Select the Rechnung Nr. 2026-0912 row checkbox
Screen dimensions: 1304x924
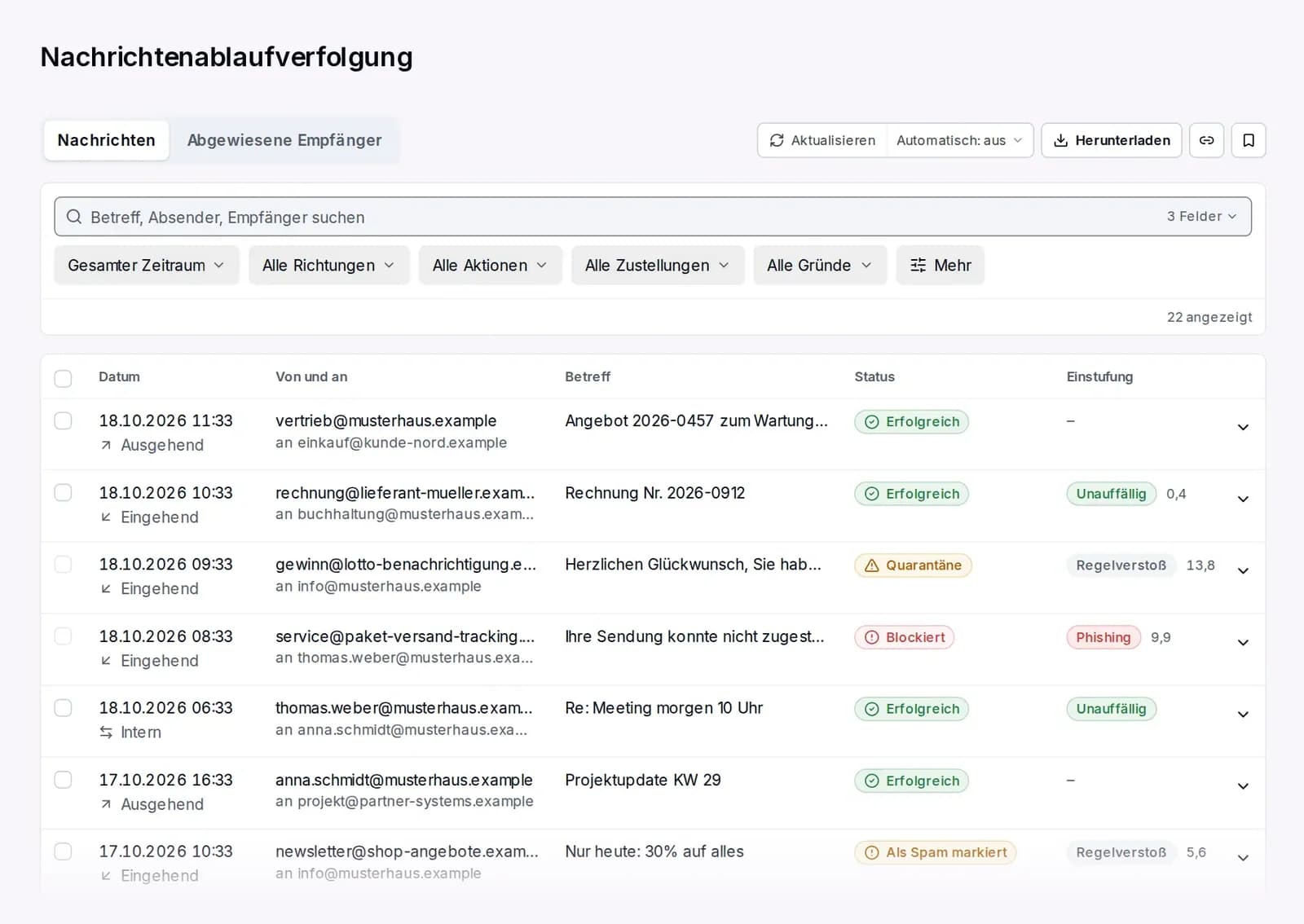click(63, 492)
